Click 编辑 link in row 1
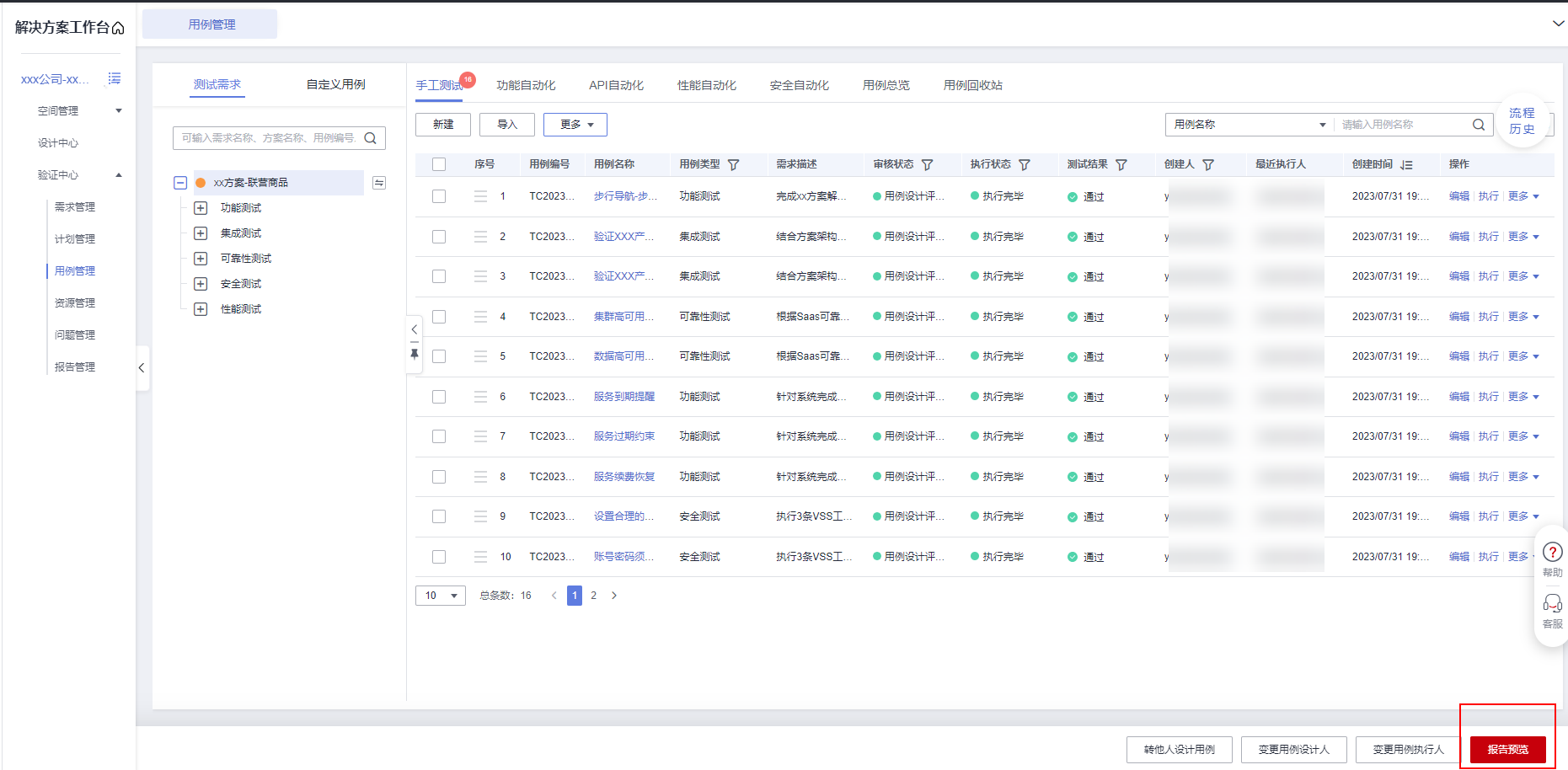 [1458, 196]
